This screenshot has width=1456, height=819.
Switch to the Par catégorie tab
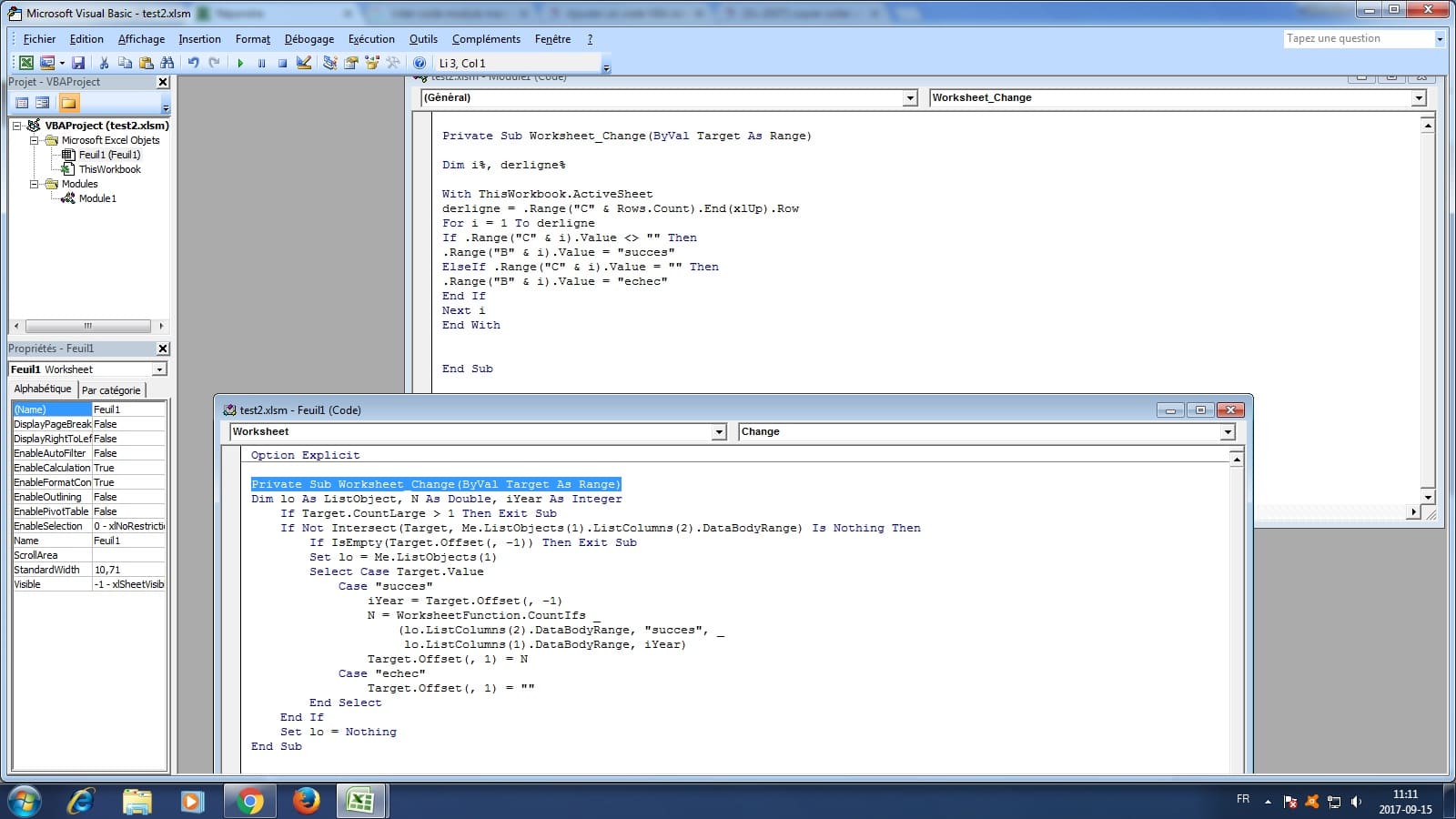coord(111,390)
